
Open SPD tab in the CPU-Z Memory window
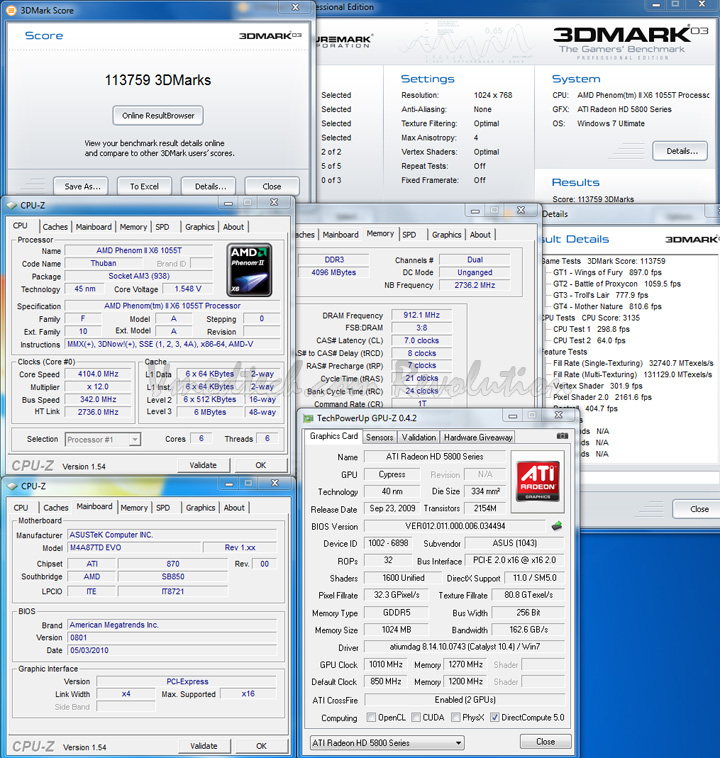[x=409, y=234]
